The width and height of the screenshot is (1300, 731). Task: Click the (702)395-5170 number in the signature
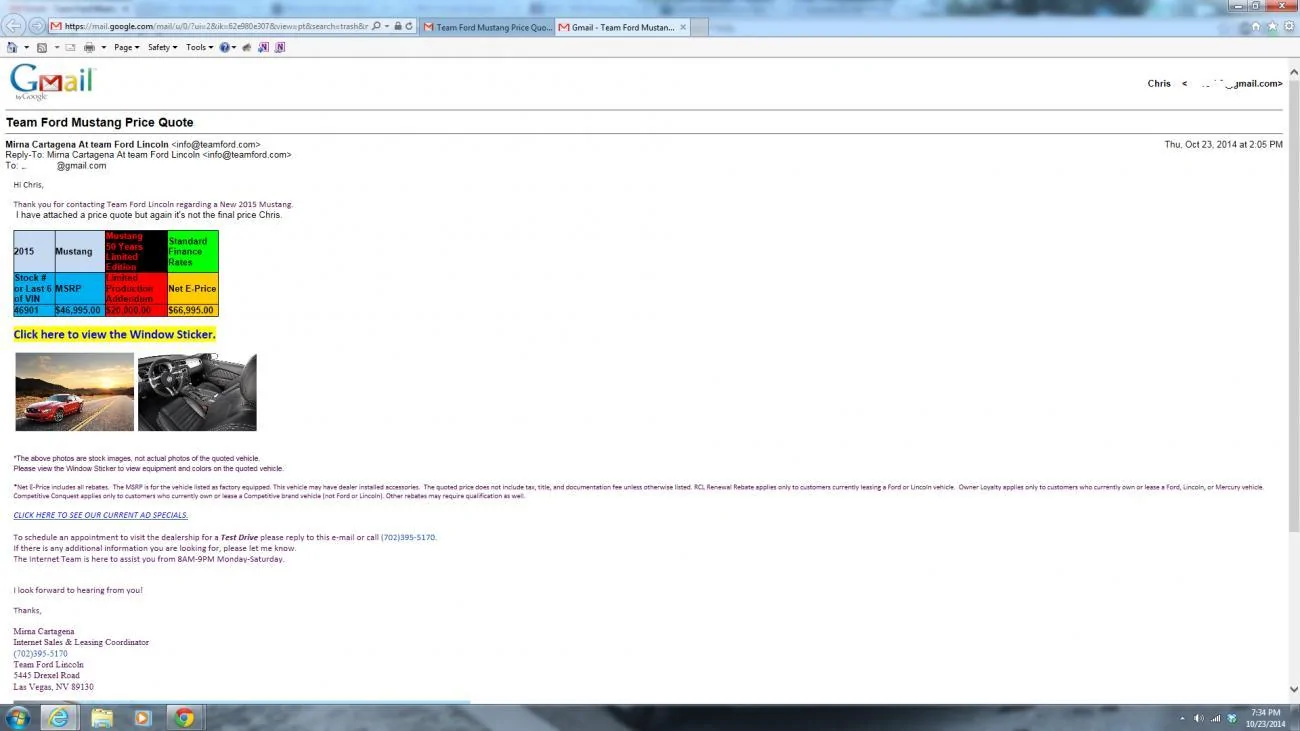40,653
